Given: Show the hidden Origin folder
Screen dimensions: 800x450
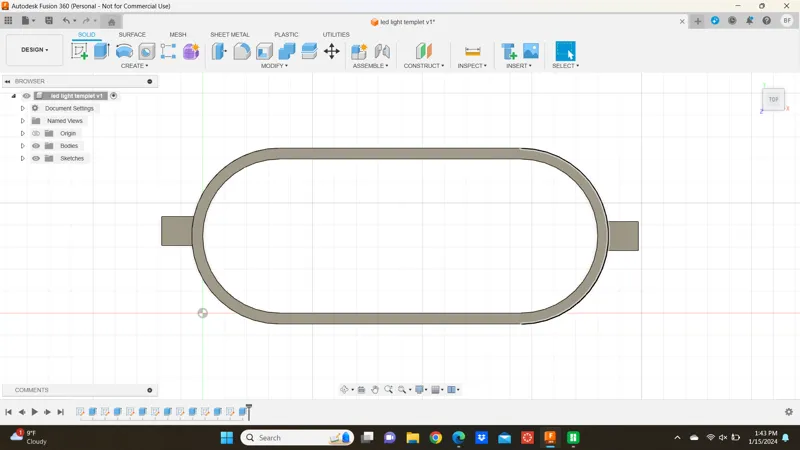Looking at the screenshot, I should [x=36, y=134].
